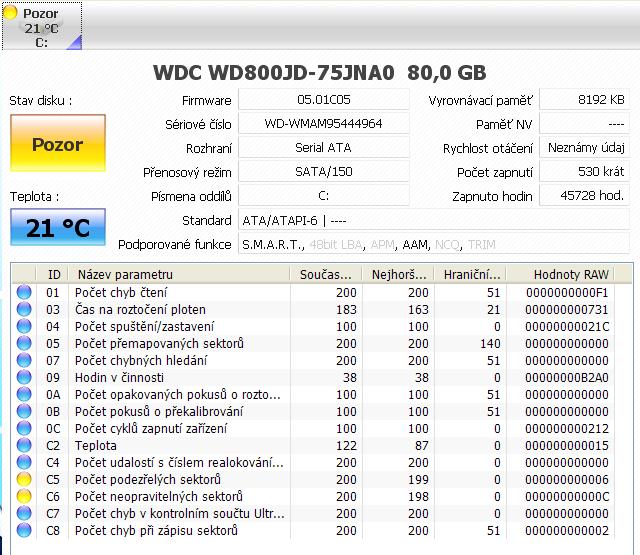640x555 pixels.
Task: Click yellow warning icon for row C6
Action: pos(24,496)
